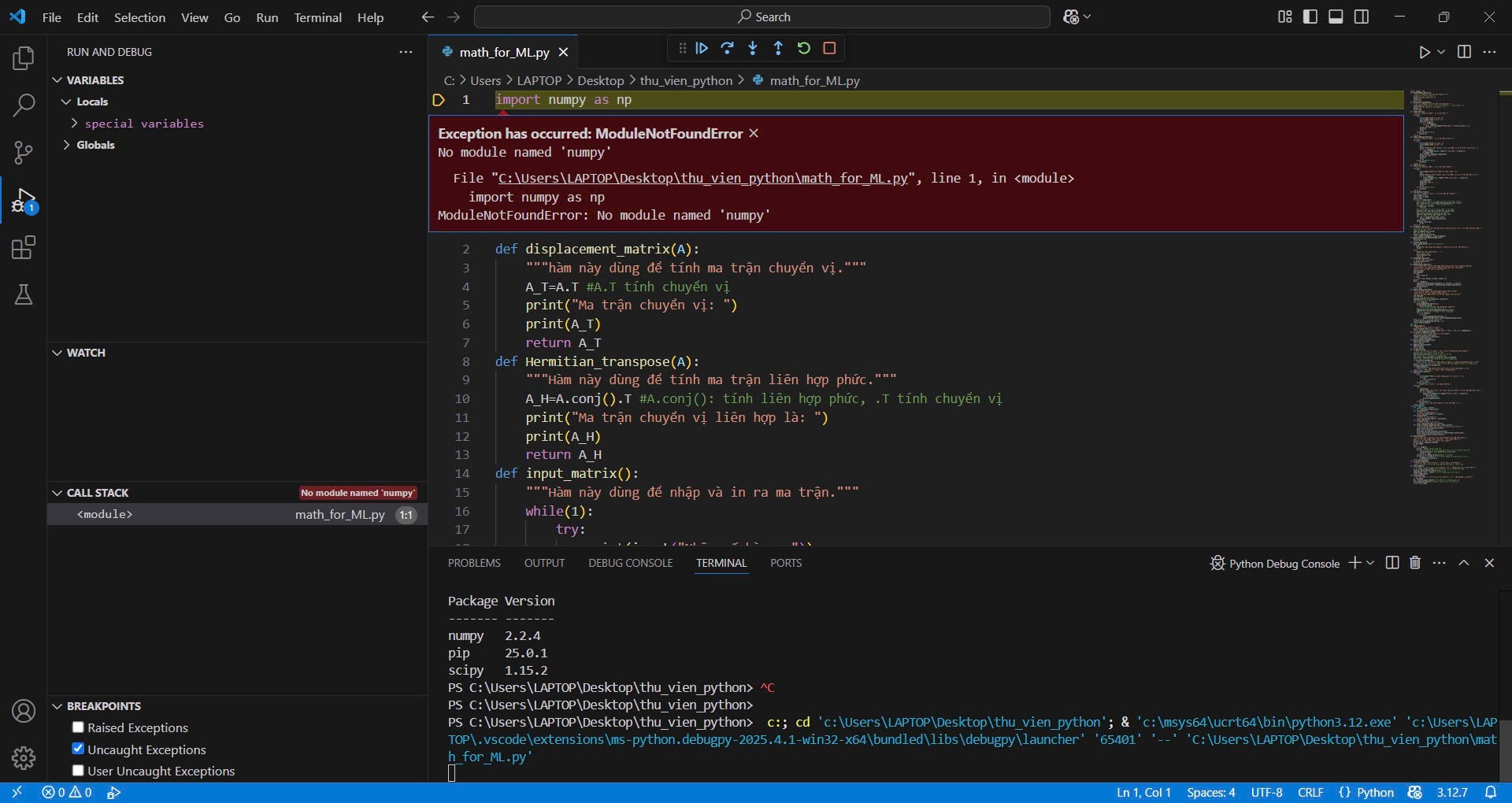Image resolution: width=1512 pixels, height=803 pixels.
Task: Restart the debug session
Action: pos(803,48)
